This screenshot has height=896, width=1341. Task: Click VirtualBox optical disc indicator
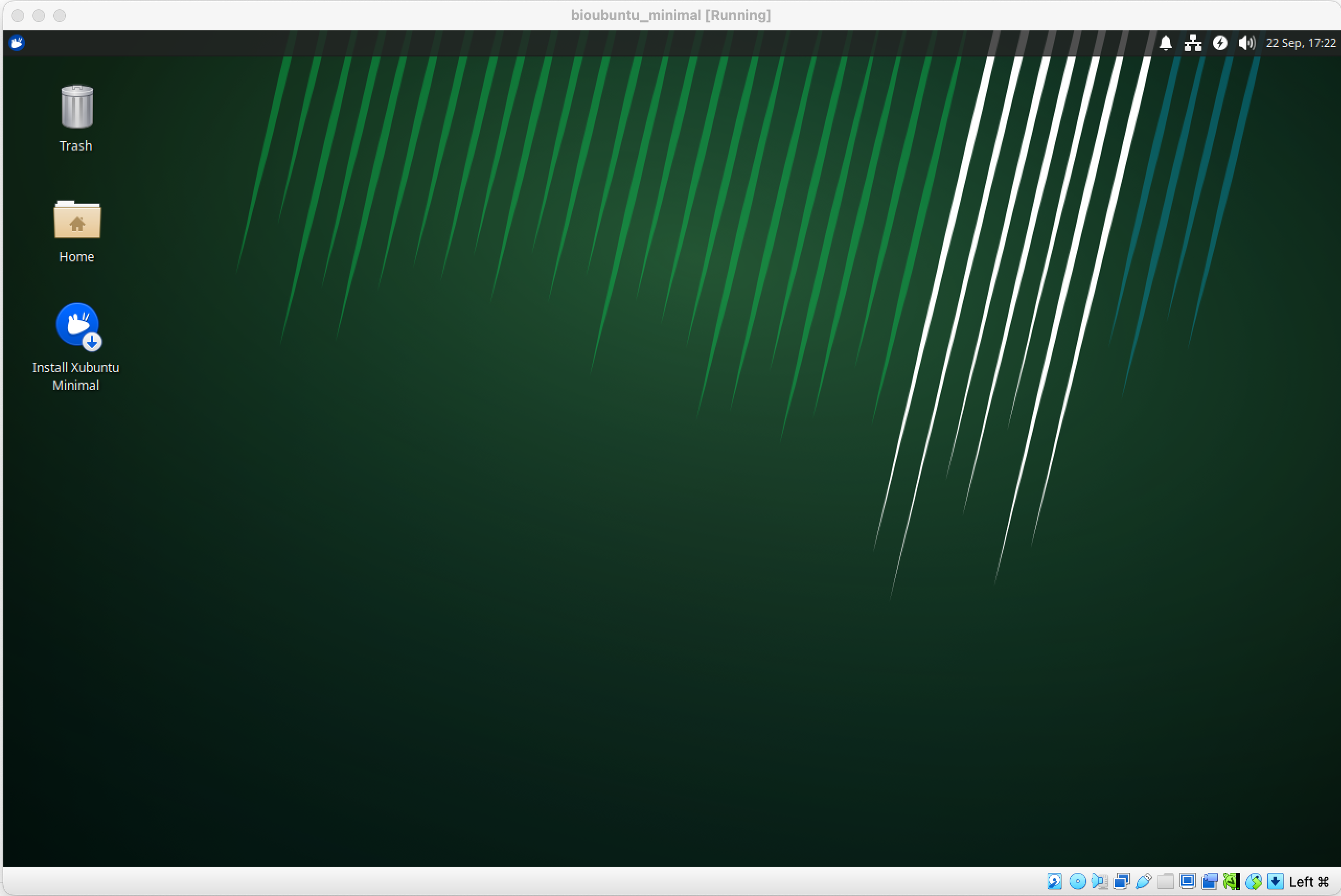[1077, 881]
